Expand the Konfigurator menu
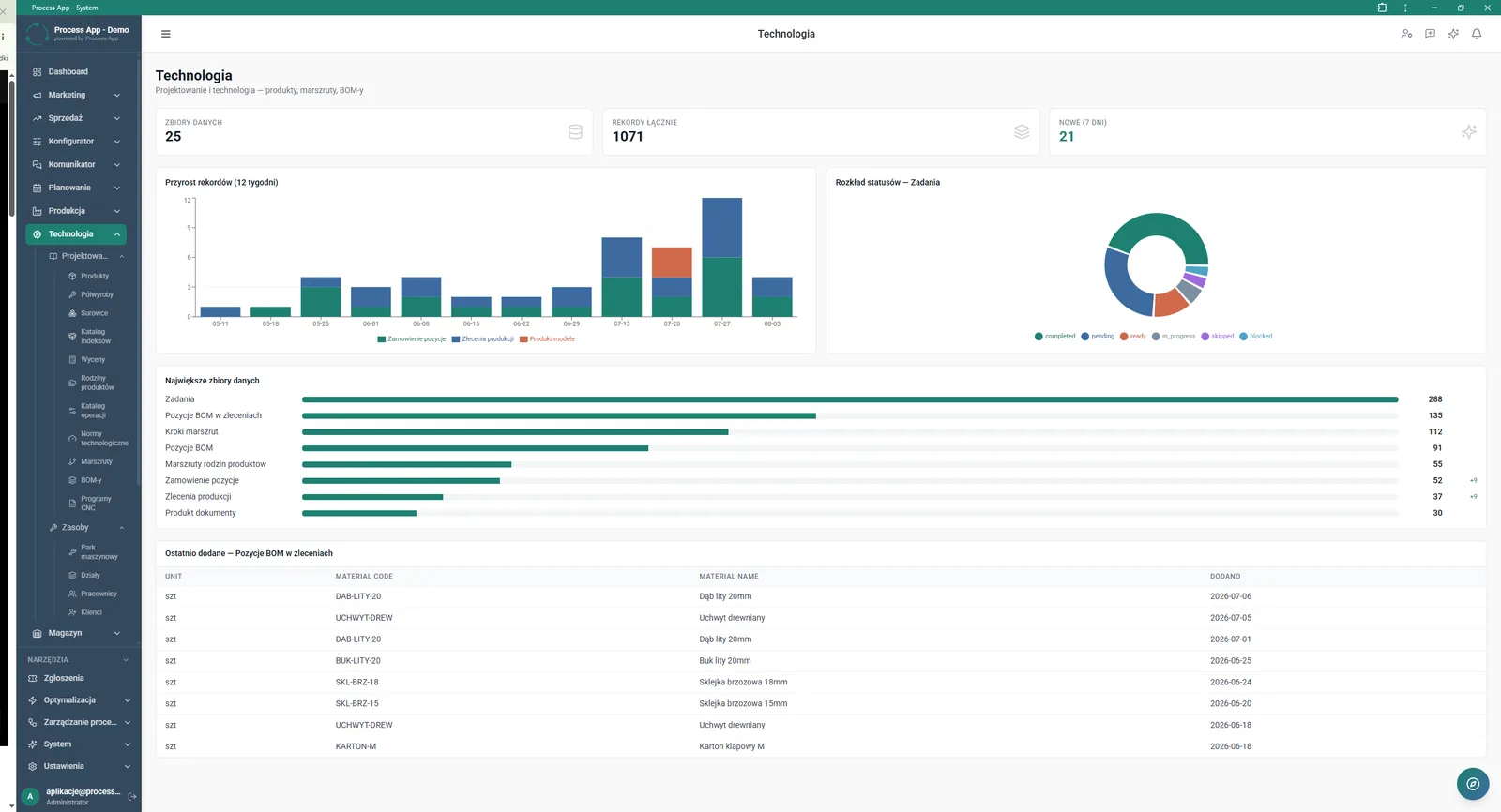The width and height of the screenshot is (1501, 812). (x=78, y=142)
